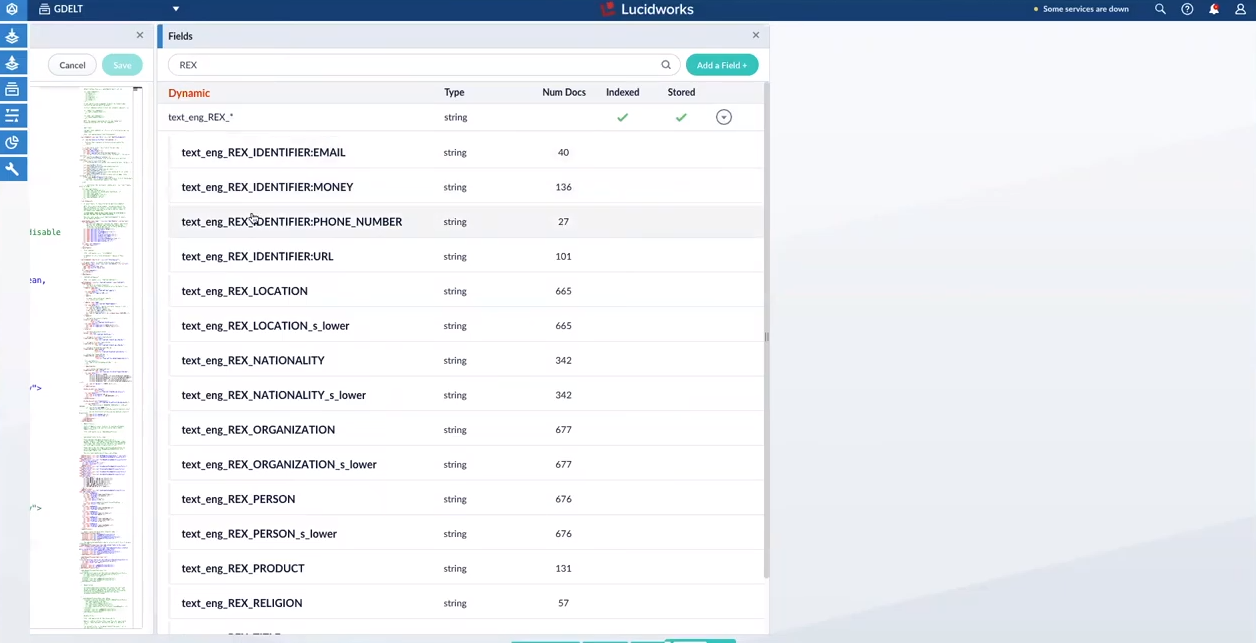The width and height of the screenshot is (1256, 643).
Task: Open the GDELT app switcher dropdown
Action: click(x=176, y=8)
